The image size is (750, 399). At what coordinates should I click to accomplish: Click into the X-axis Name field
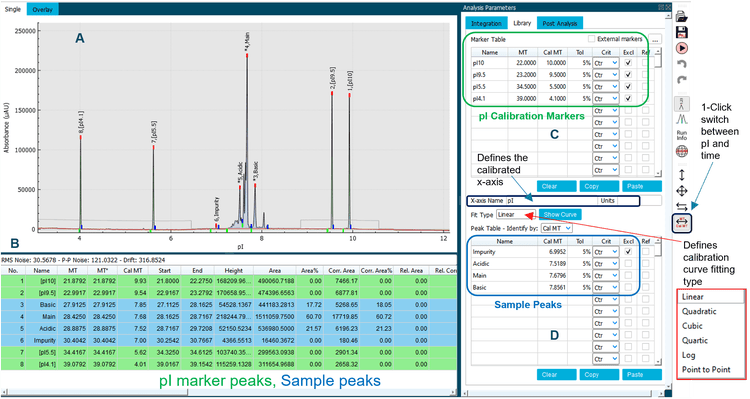pyautogui.click(x=551, y=200)
